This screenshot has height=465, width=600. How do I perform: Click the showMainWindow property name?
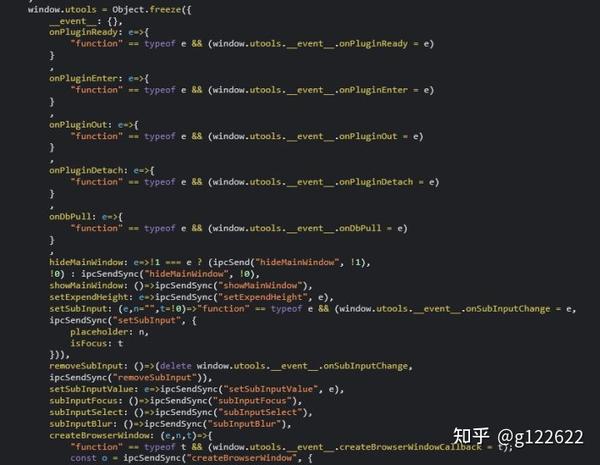[x=86, y=286]
